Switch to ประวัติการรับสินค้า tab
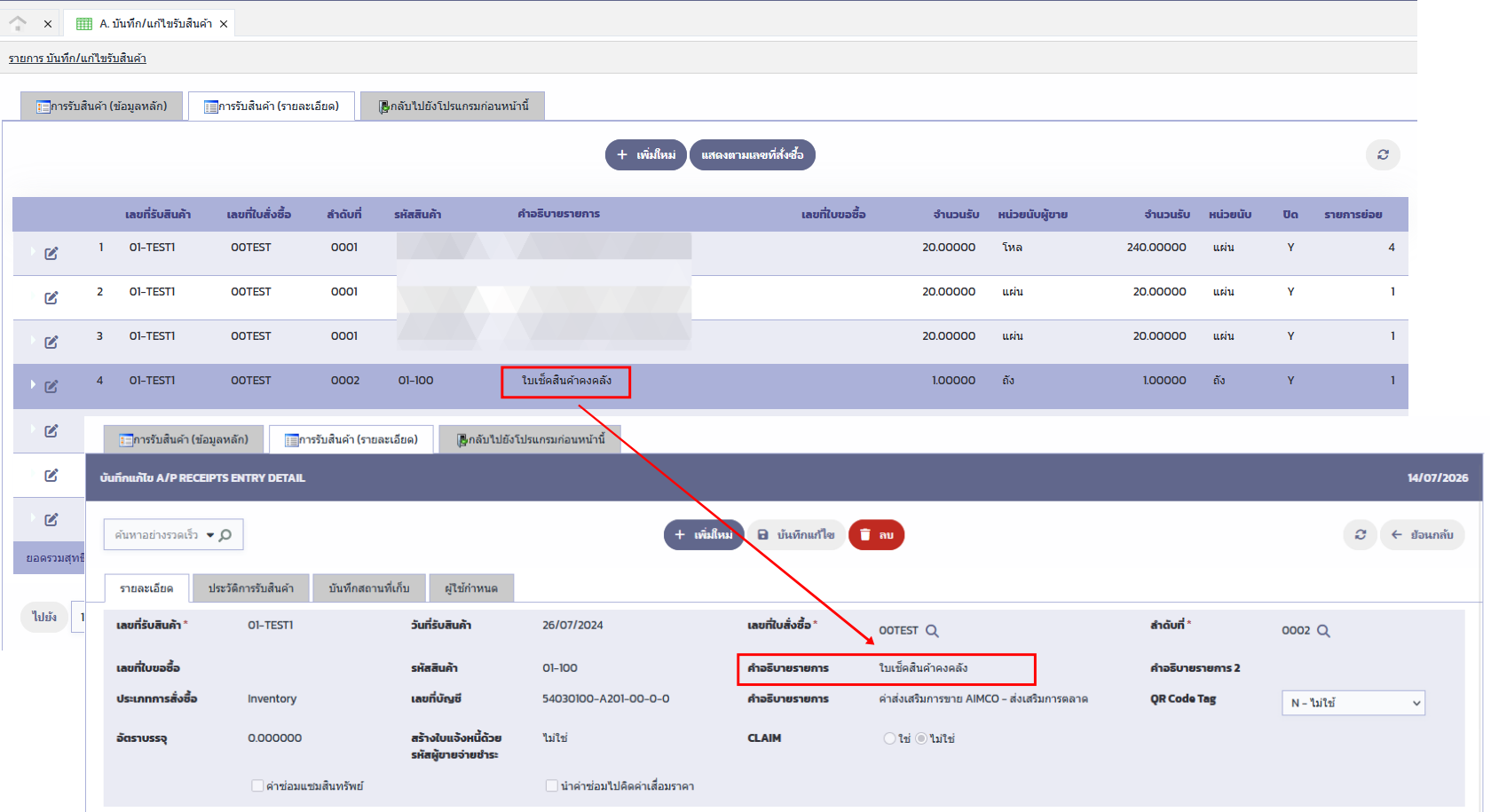Image resolution: width=1491 pixels, height=812 pixels. 251,588
